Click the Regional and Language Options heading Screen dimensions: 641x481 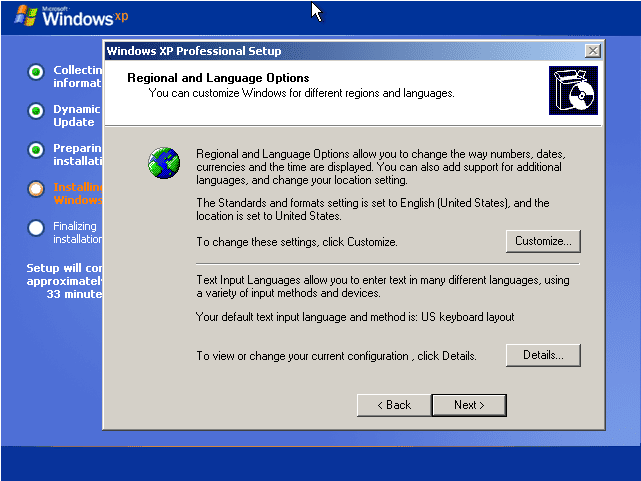click(218, 78)
